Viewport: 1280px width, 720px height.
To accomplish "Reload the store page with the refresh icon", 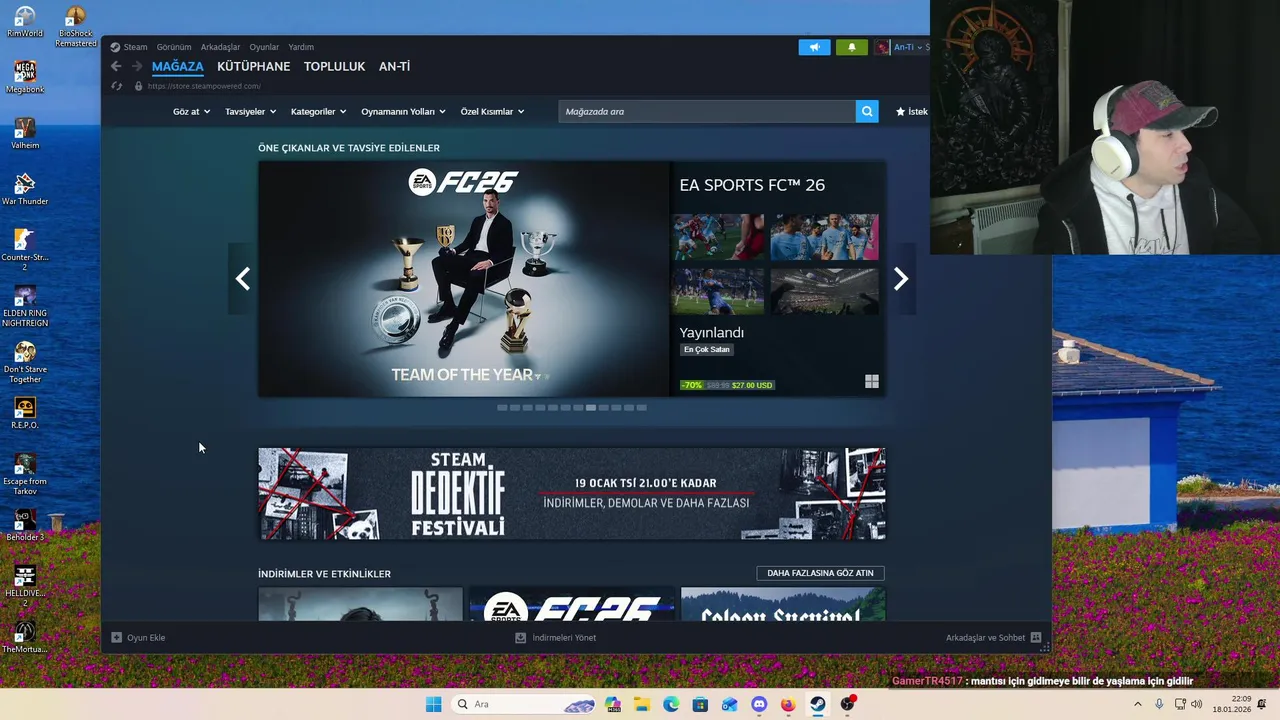I will [x=117, y=86].
